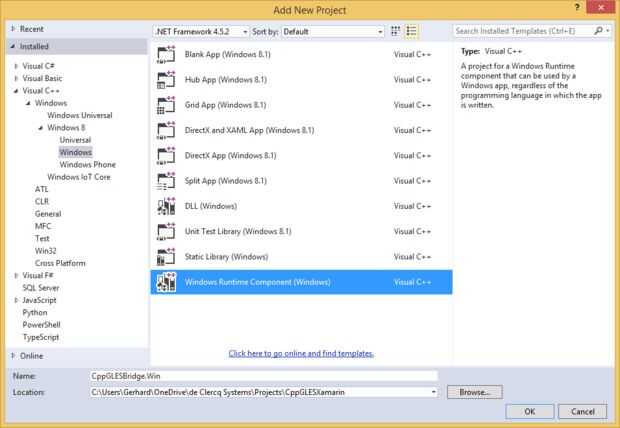
Task: Select the MFC category
Action: (43, 226)
